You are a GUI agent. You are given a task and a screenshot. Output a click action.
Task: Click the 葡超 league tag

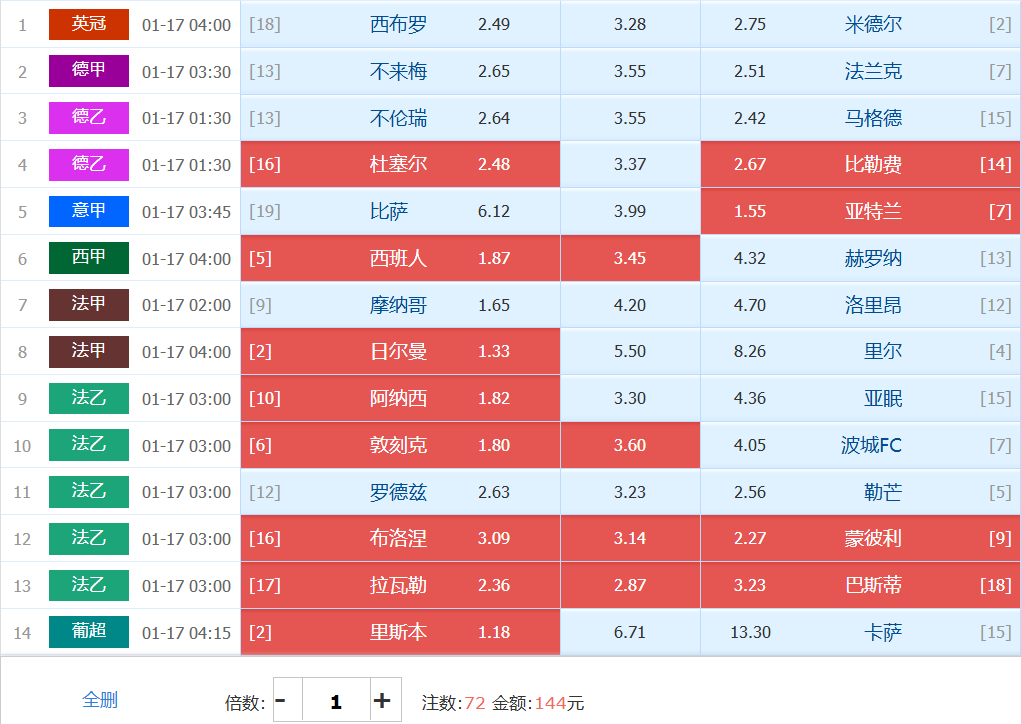89,632
